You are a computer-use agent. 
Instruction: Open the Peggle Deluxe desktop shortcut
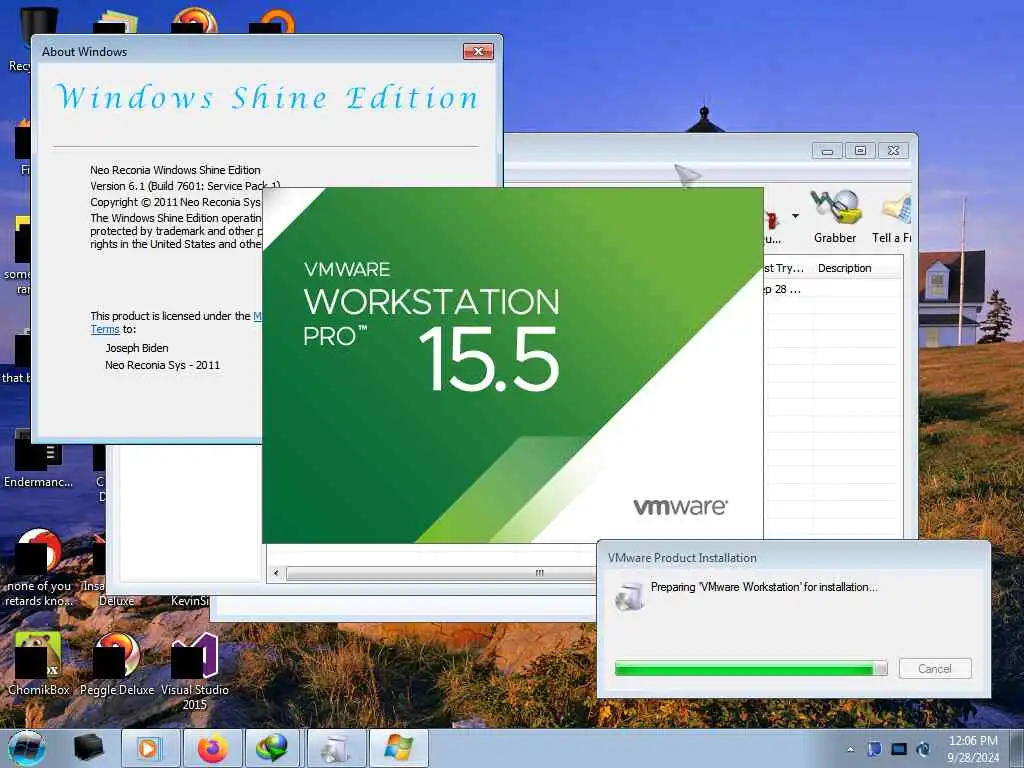pyautogui.click(x=117, y=662)
